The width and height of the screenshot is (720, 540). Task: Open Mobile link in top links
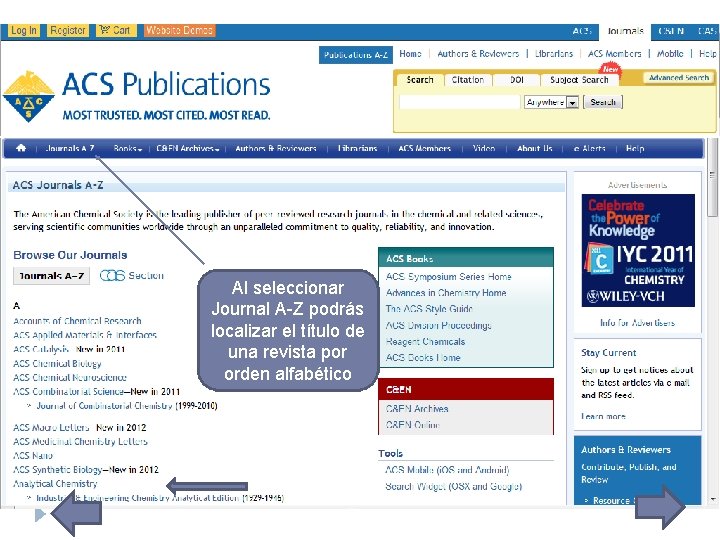670,54
